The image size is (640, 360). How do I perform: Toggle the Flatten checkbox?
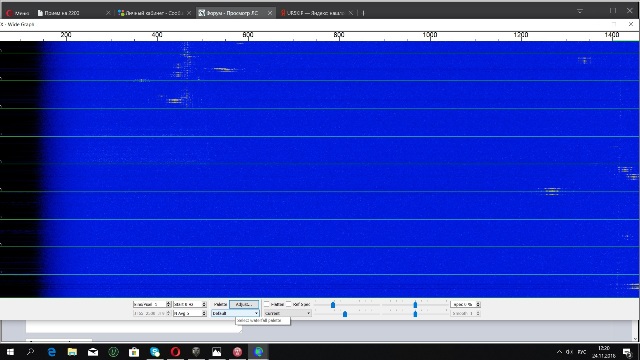point(267,304)
